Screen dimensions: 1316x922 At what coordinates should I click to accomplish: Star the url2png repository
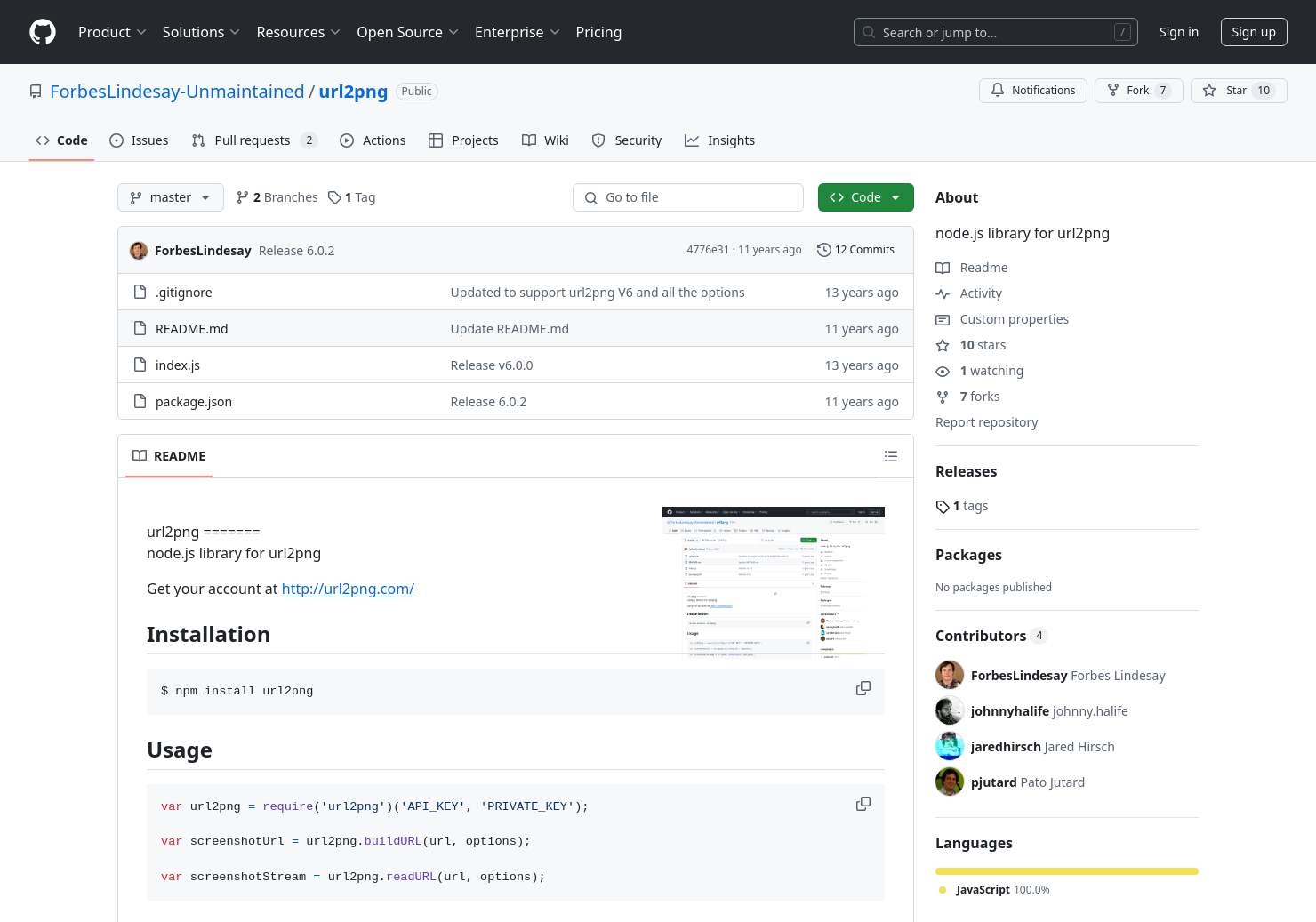1238,91
